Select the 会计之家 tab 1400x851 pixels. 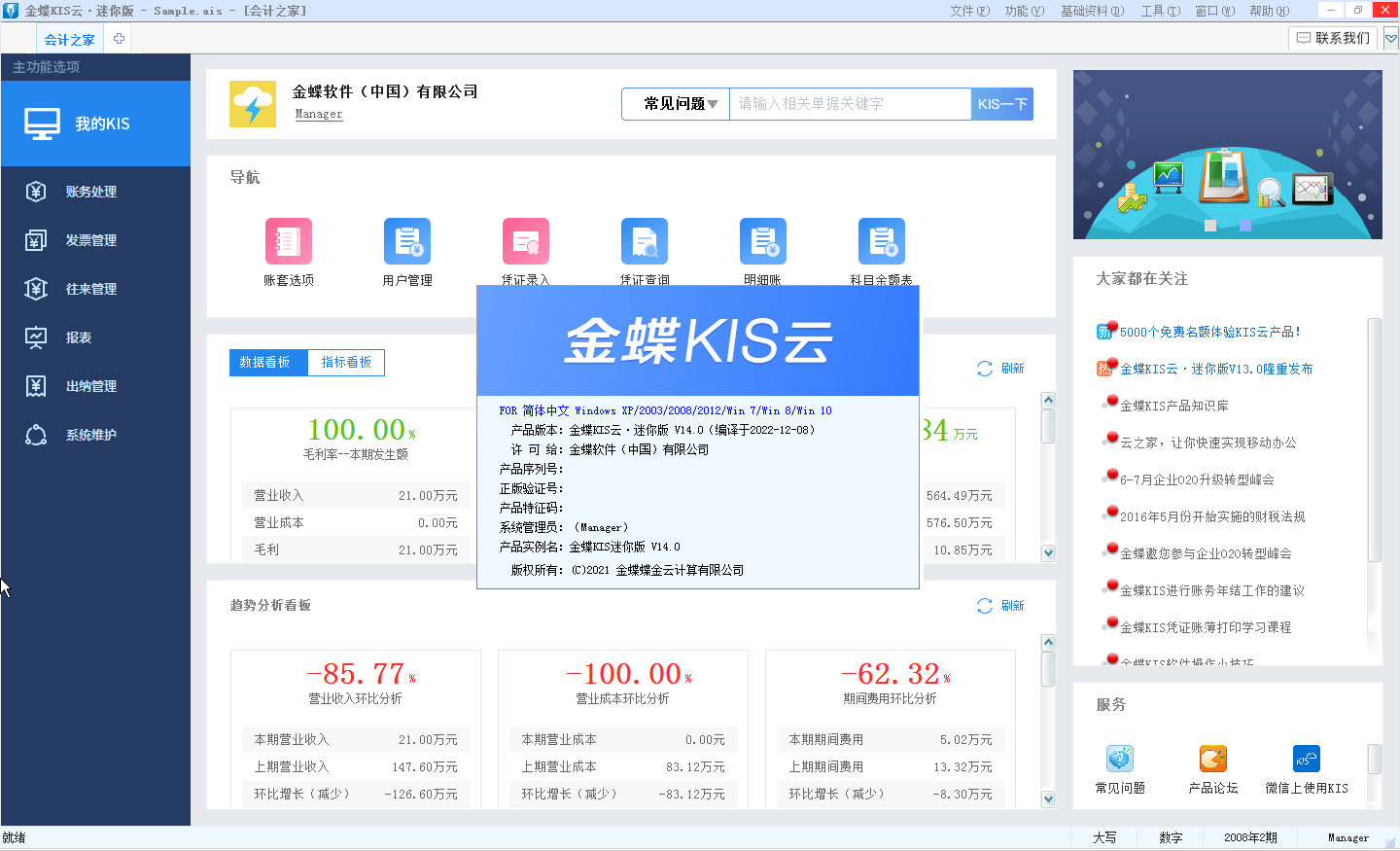click(x=69, y=40)
